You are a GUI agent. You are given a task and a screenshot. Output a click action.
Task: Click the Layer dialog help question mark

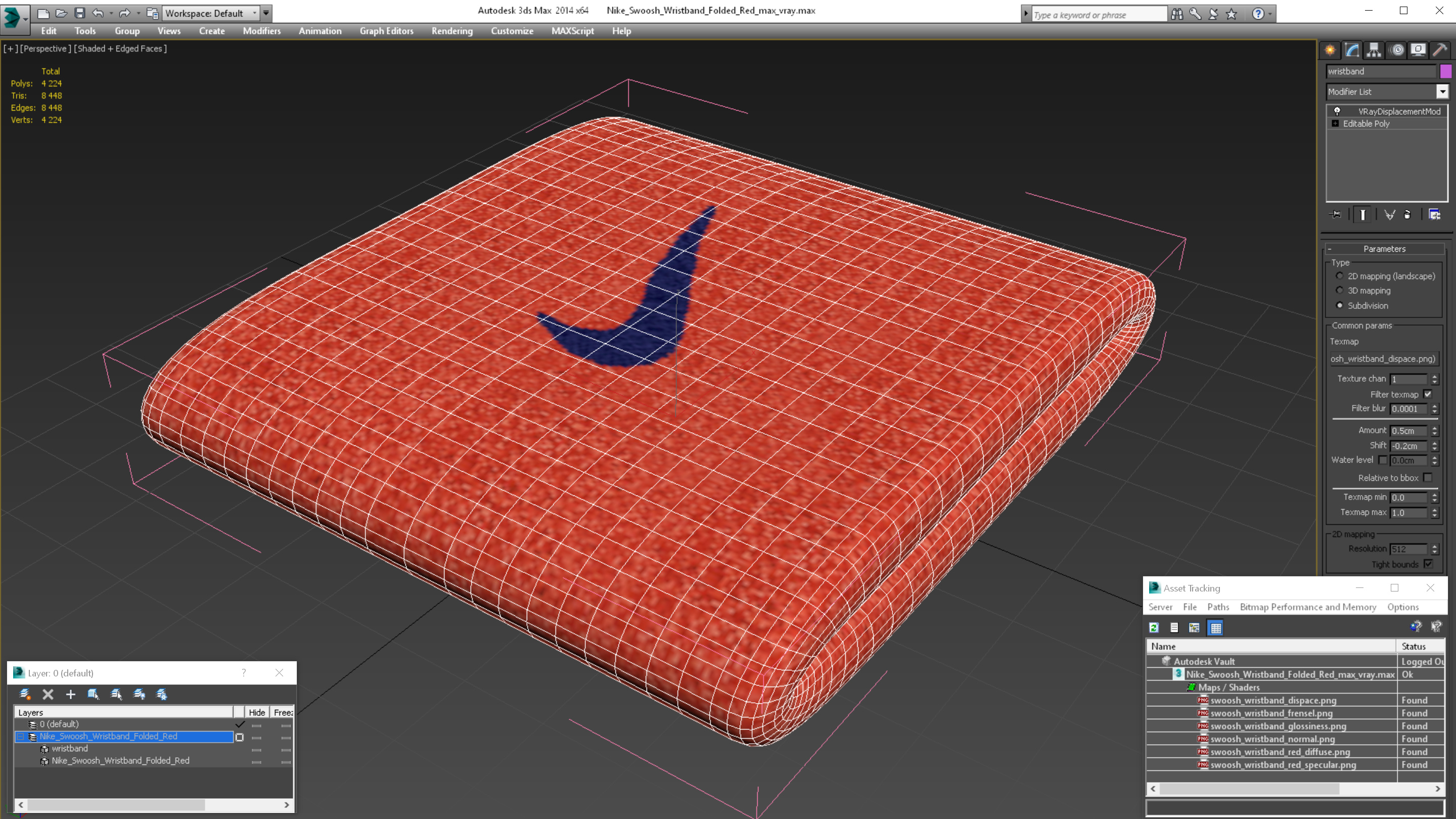(244, 672)
